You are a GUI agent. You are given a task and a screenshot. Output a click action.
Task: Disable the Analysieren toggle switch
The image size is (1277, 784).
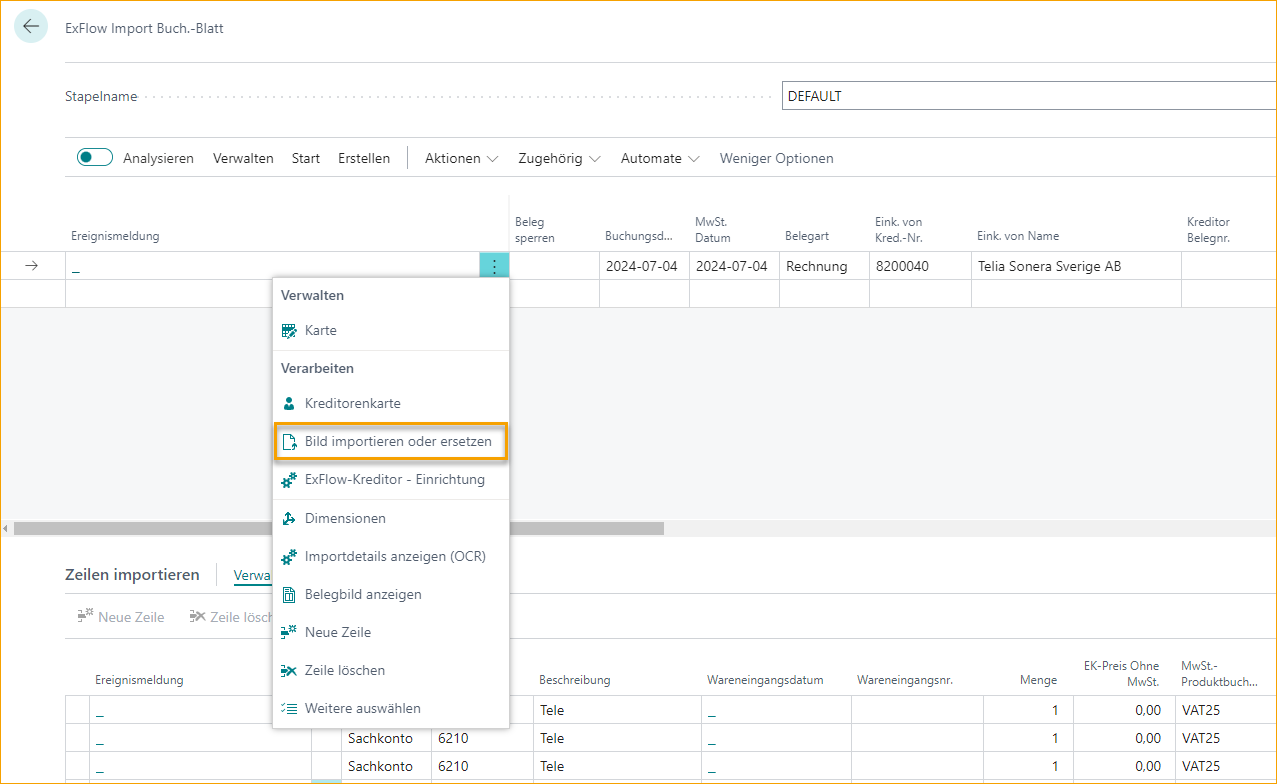(x=94, y=157)
